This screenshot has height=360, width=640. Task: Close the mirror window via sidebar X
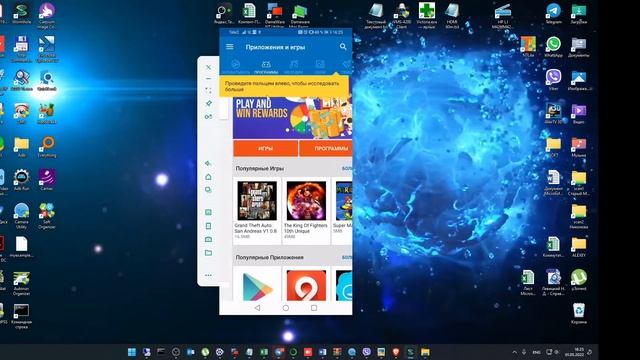coord(209,67)
